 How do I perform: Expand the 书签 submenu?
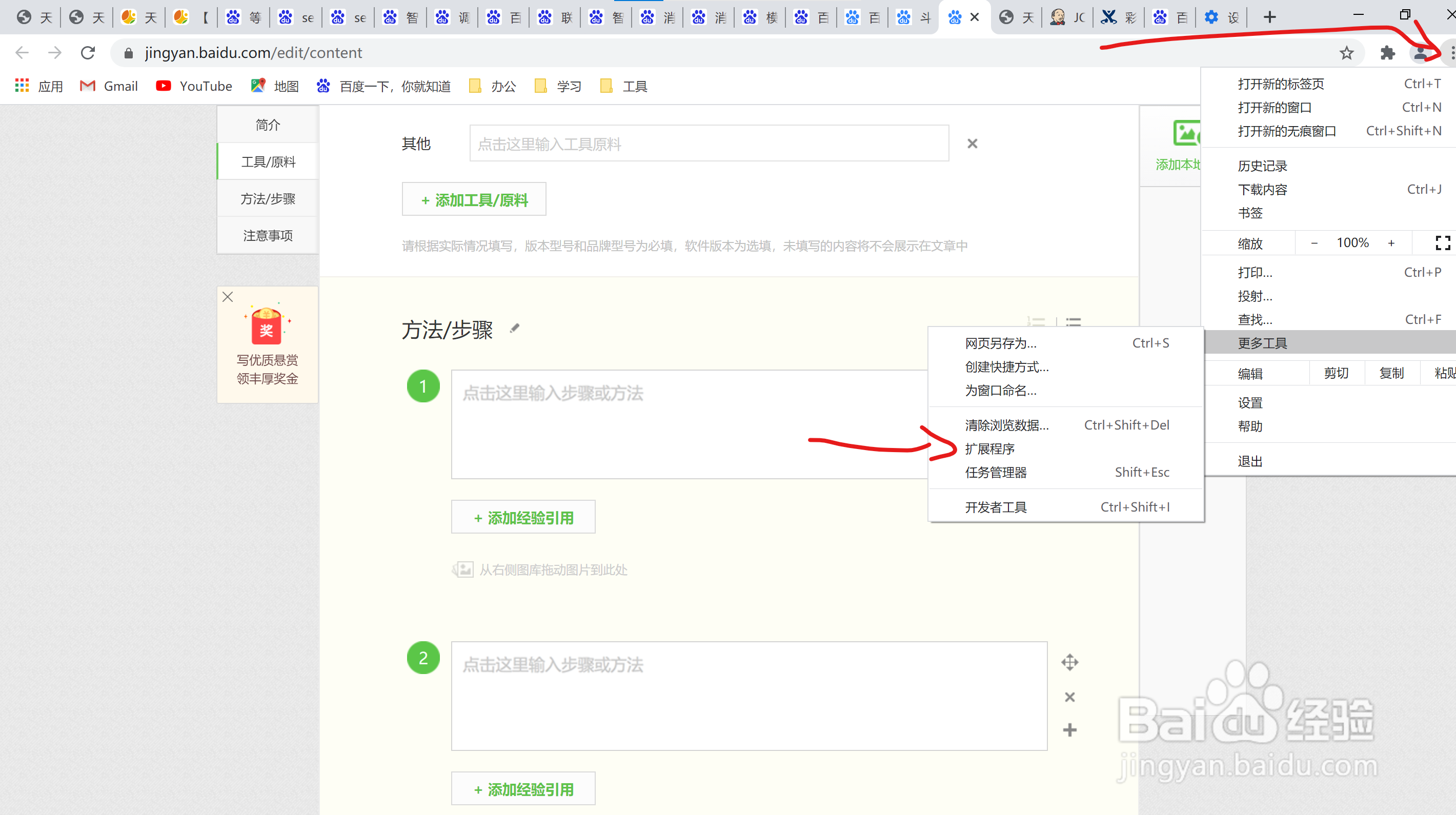click(x=1250, y=213)
